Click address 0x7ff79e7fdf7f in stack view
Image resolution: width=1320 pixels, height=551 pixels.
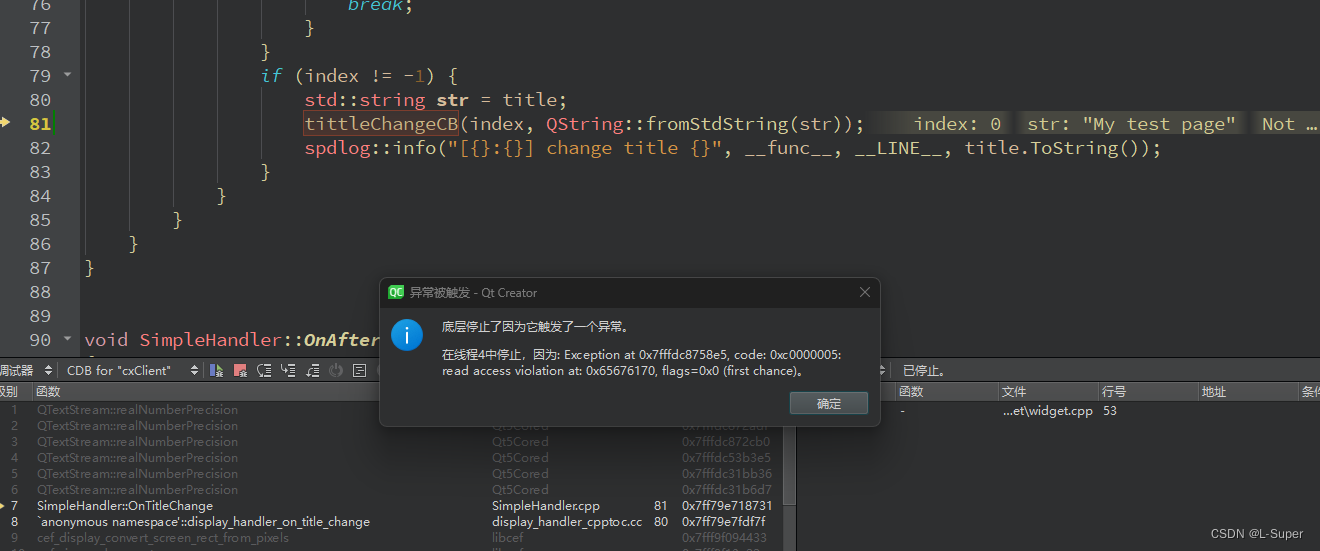point(724,522)
